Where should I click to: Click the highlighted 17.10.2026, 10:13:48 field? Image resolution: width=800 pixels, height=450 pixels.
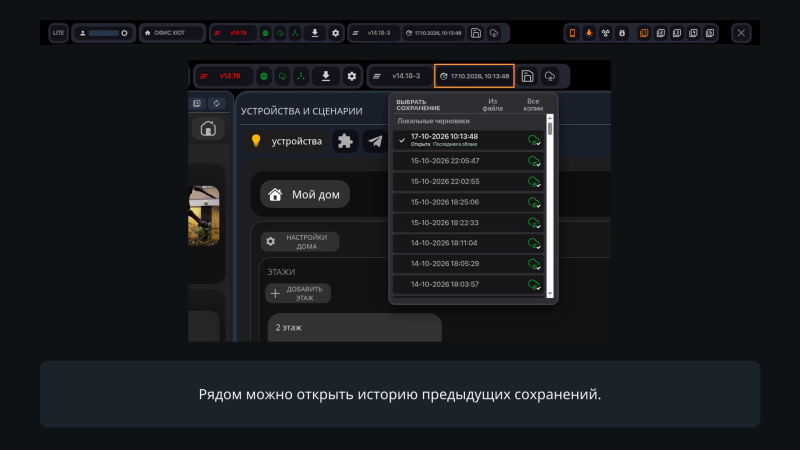(x=474, y=76)
